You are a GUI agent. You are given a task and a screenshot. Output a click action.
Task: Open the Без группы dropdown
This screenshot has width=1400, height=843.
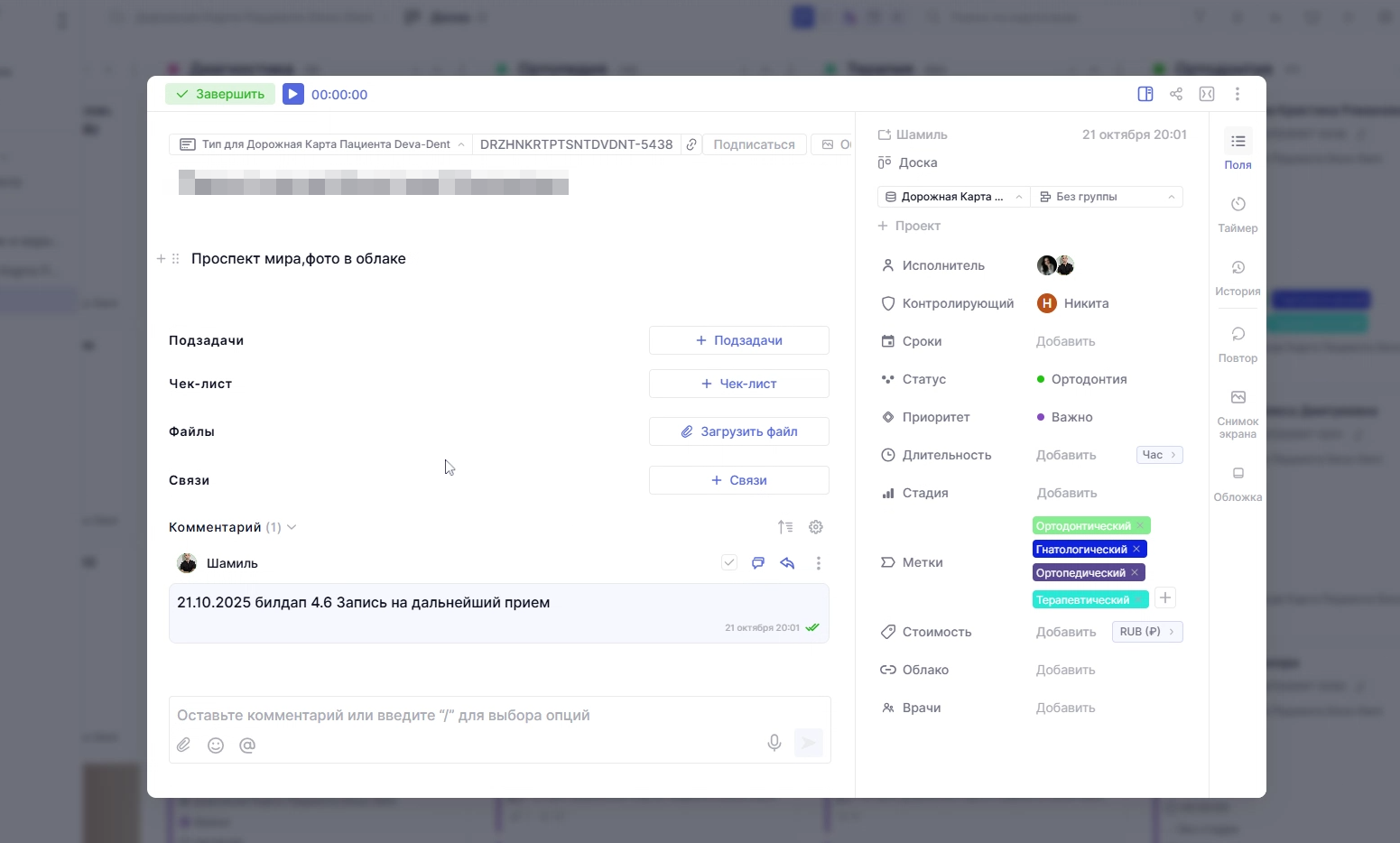coord(1107,197)
